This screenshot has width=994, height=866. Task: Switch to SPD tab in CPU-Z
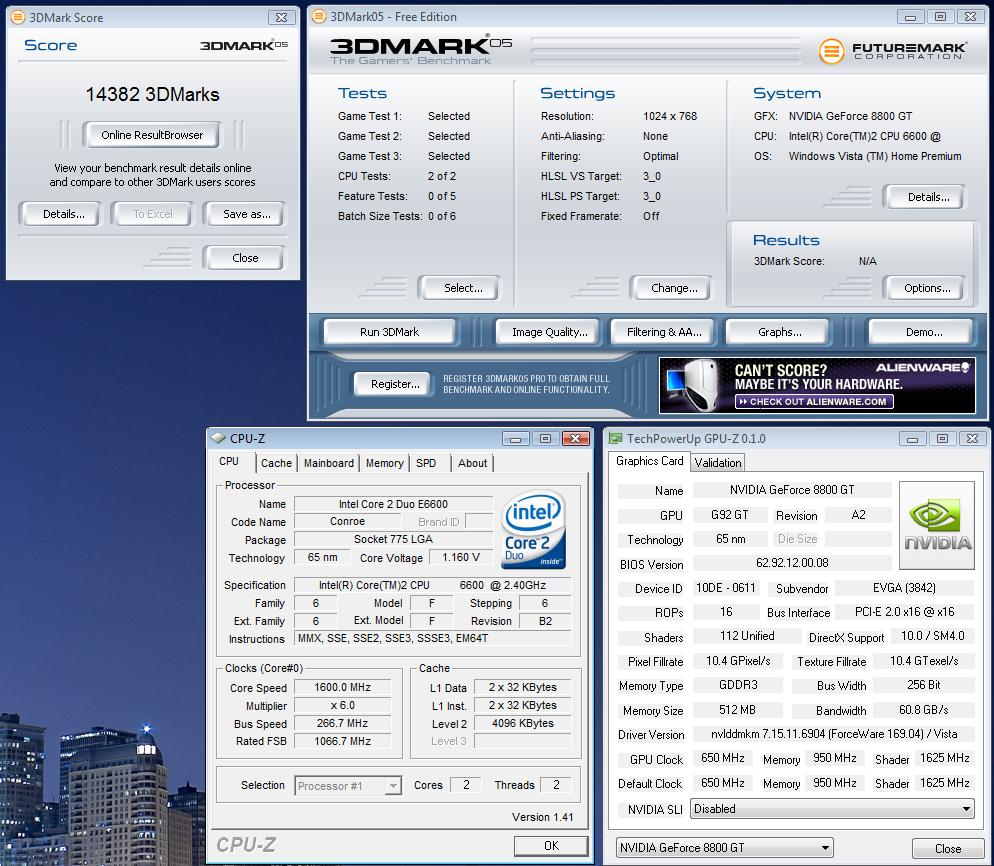(x=425, y=463)
